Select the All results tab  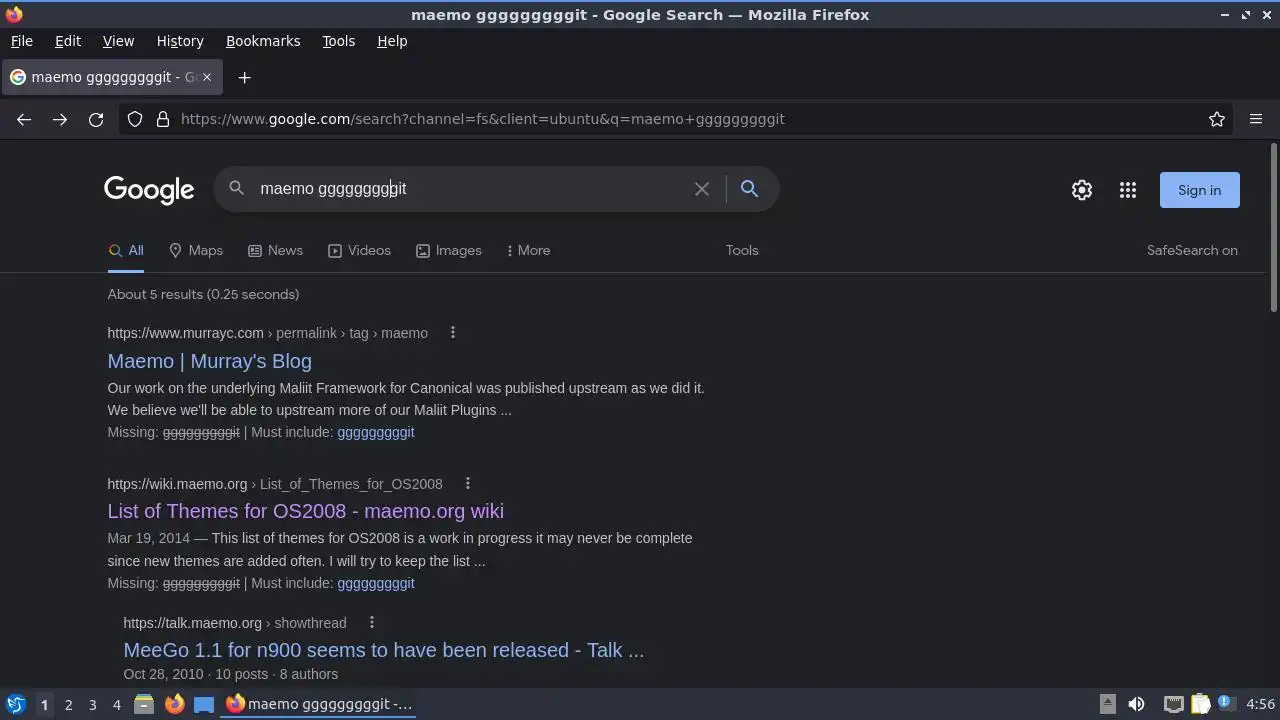(x=126, y=250)
